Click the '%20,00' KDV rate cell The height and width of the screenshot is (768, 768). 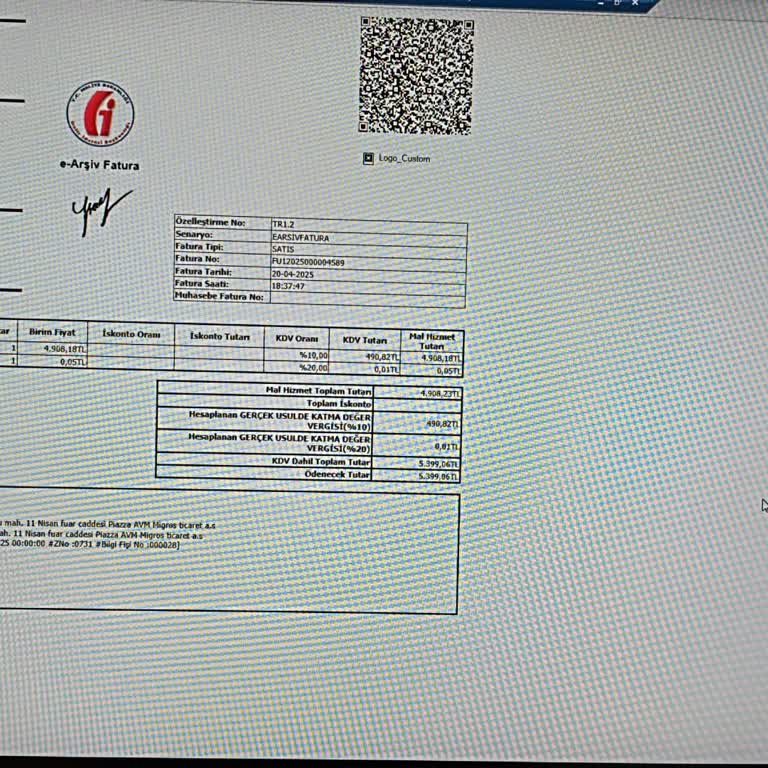[313, 367]
